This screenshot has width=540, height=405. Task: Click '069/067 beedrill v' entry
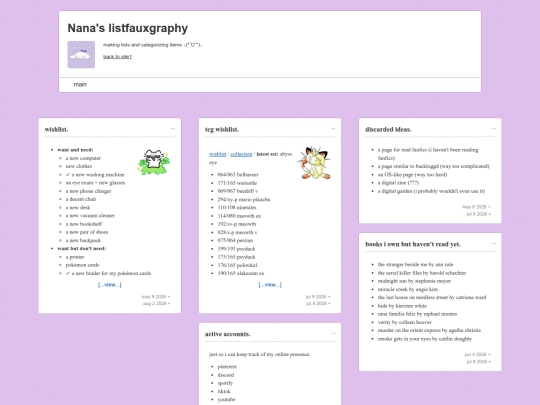(x=238, y=191)
